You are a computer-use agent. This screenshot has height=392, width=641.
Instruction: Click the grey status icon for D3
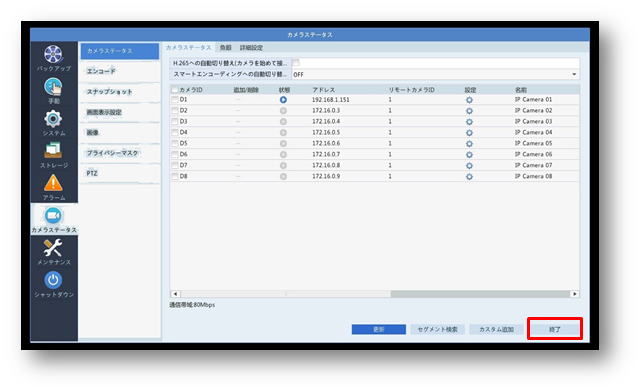coord(283,122)
